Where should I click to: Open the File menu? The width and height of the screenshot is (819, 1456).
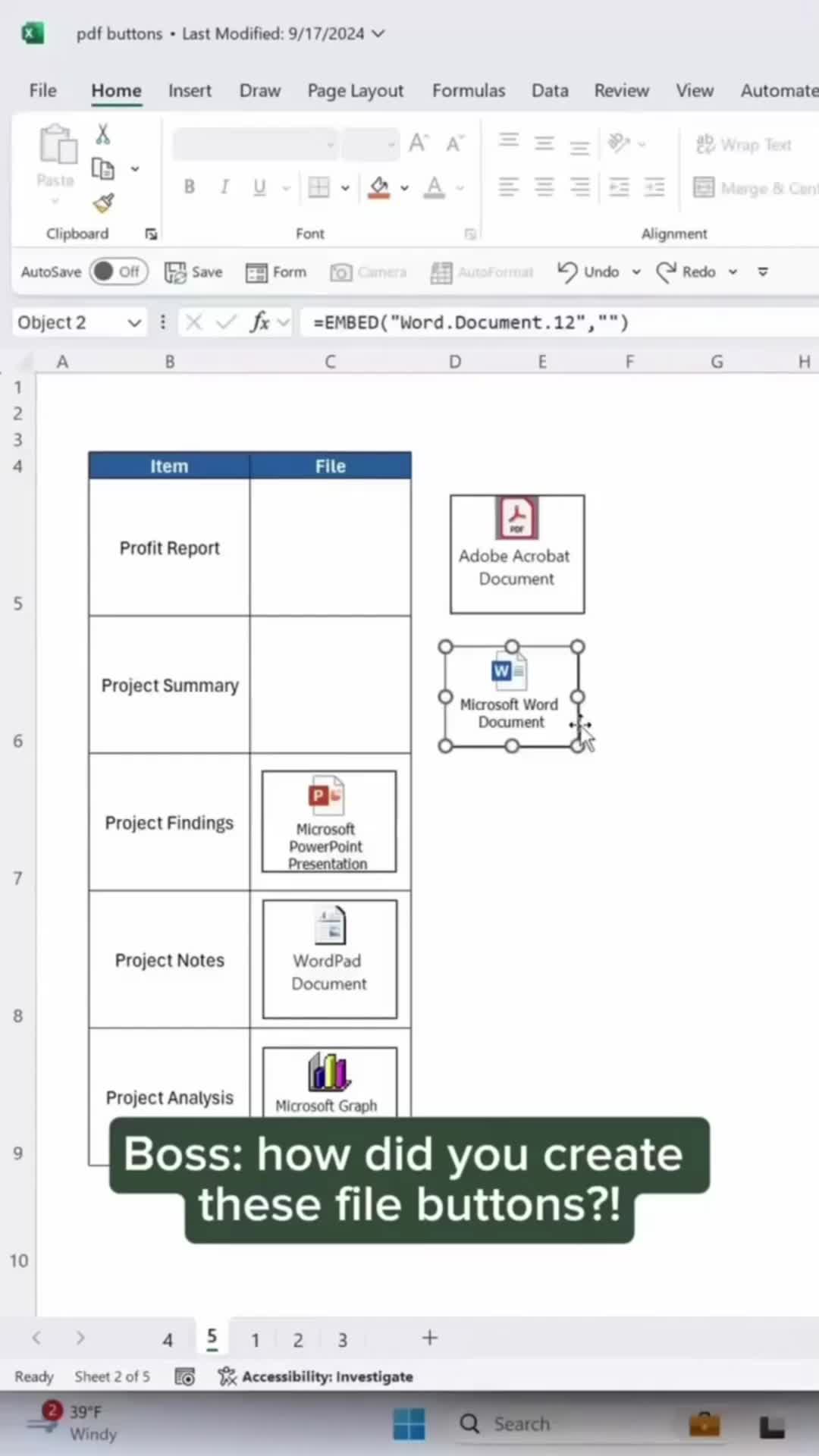[x=42, y=90]
